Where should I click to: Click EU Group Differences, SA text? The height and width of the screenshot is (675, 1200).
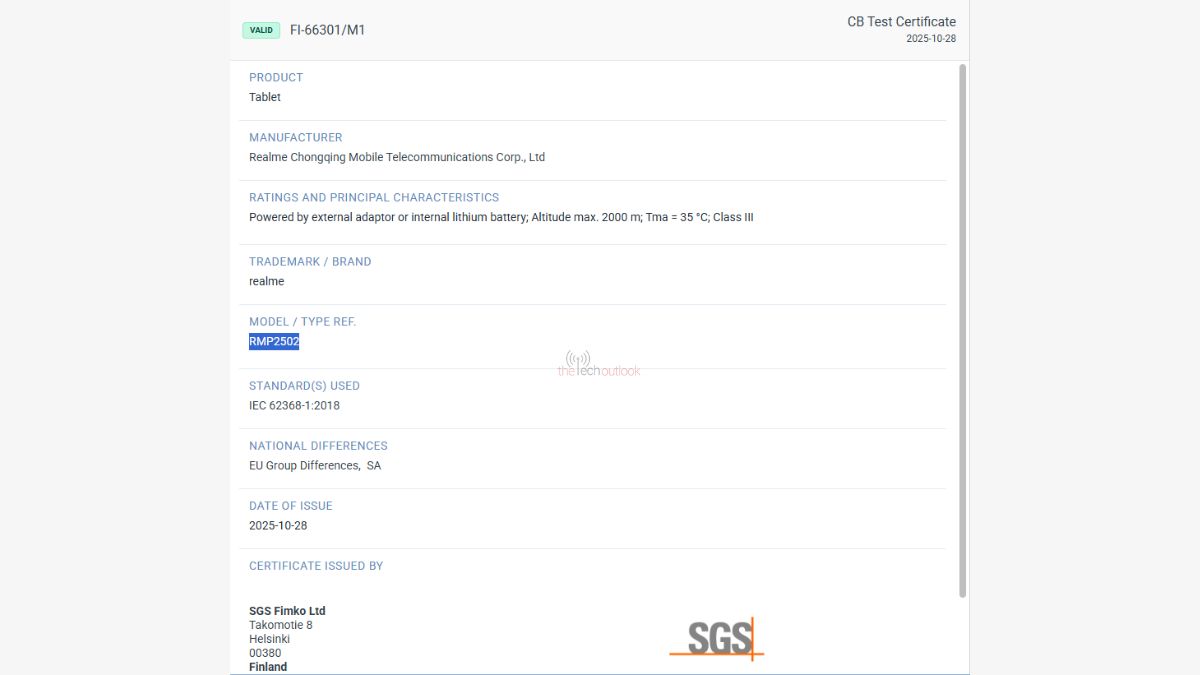tap(315, 465)
